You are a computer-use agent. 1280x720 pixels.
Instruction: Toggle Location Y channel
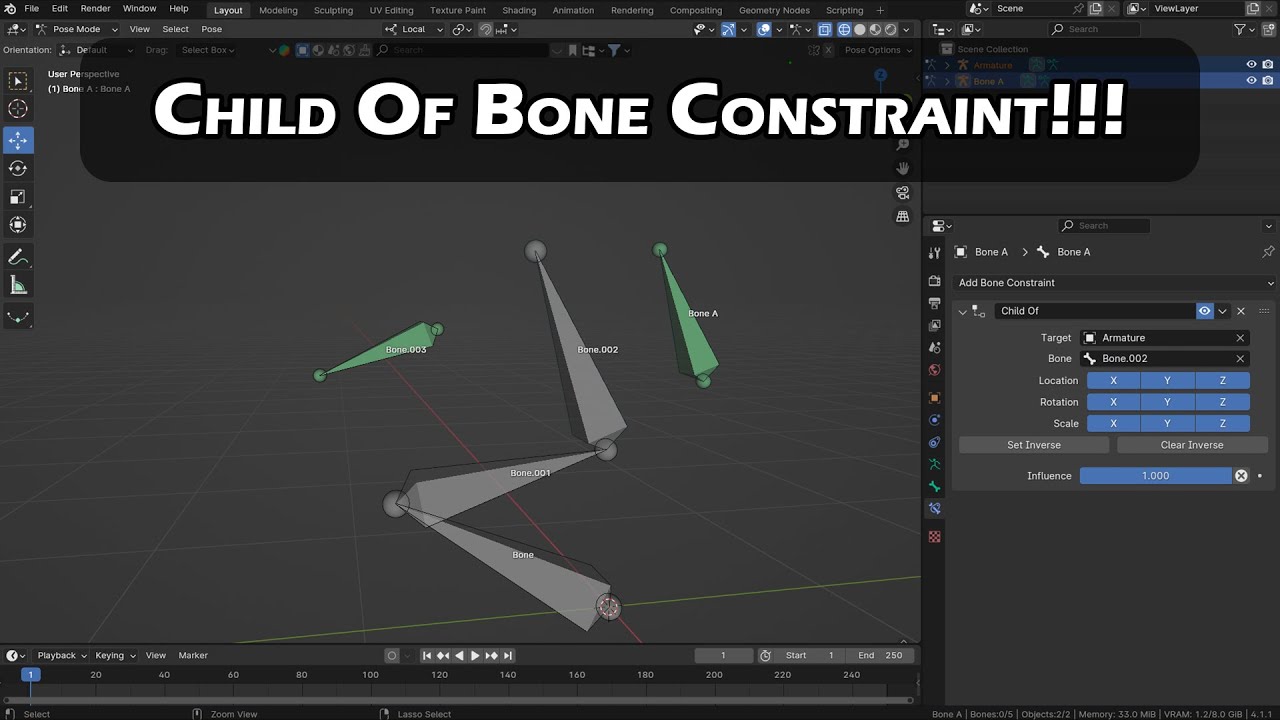pos(1168,381)
